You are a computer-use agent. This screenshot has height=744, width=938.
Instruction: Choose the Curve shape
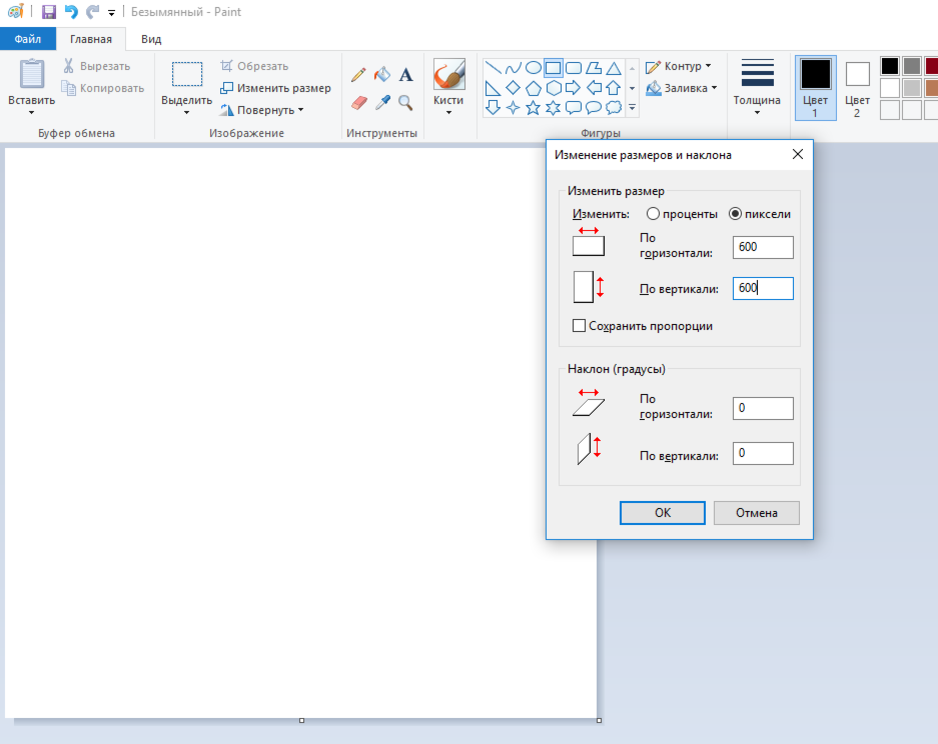coord(513,68)
